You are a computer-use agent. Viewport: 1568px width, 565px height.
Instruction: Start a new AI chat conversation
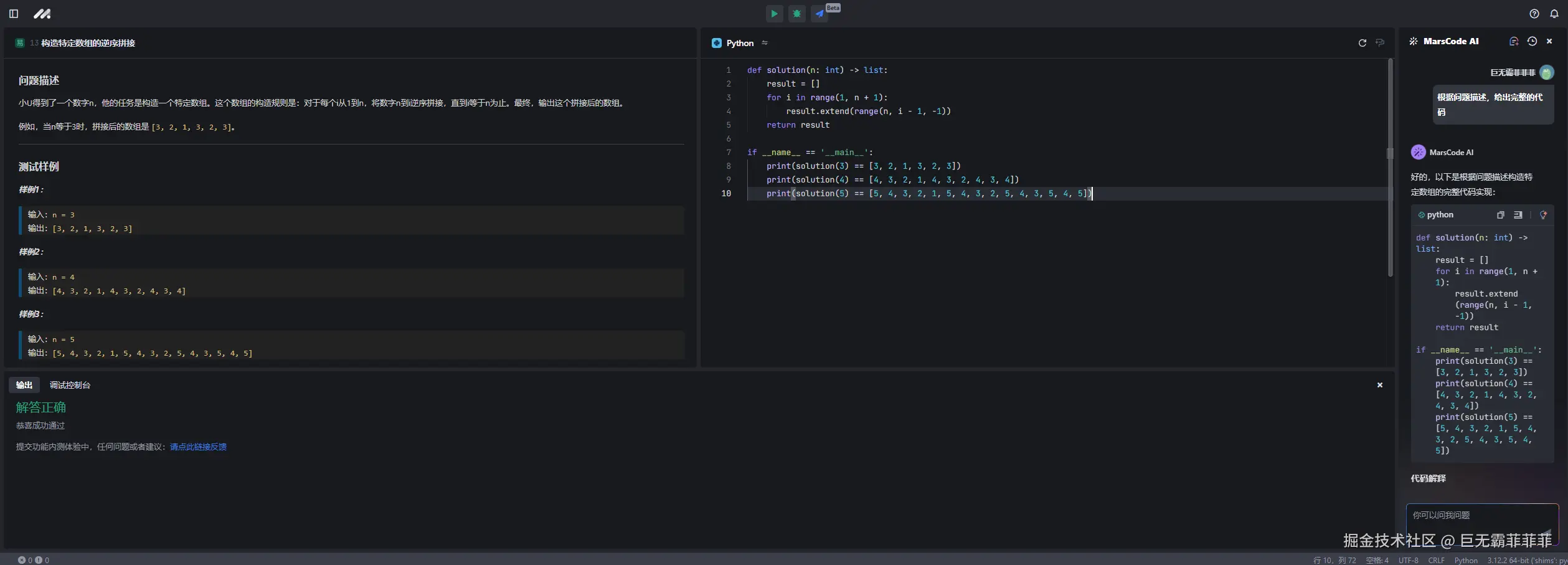point(1514,41)
